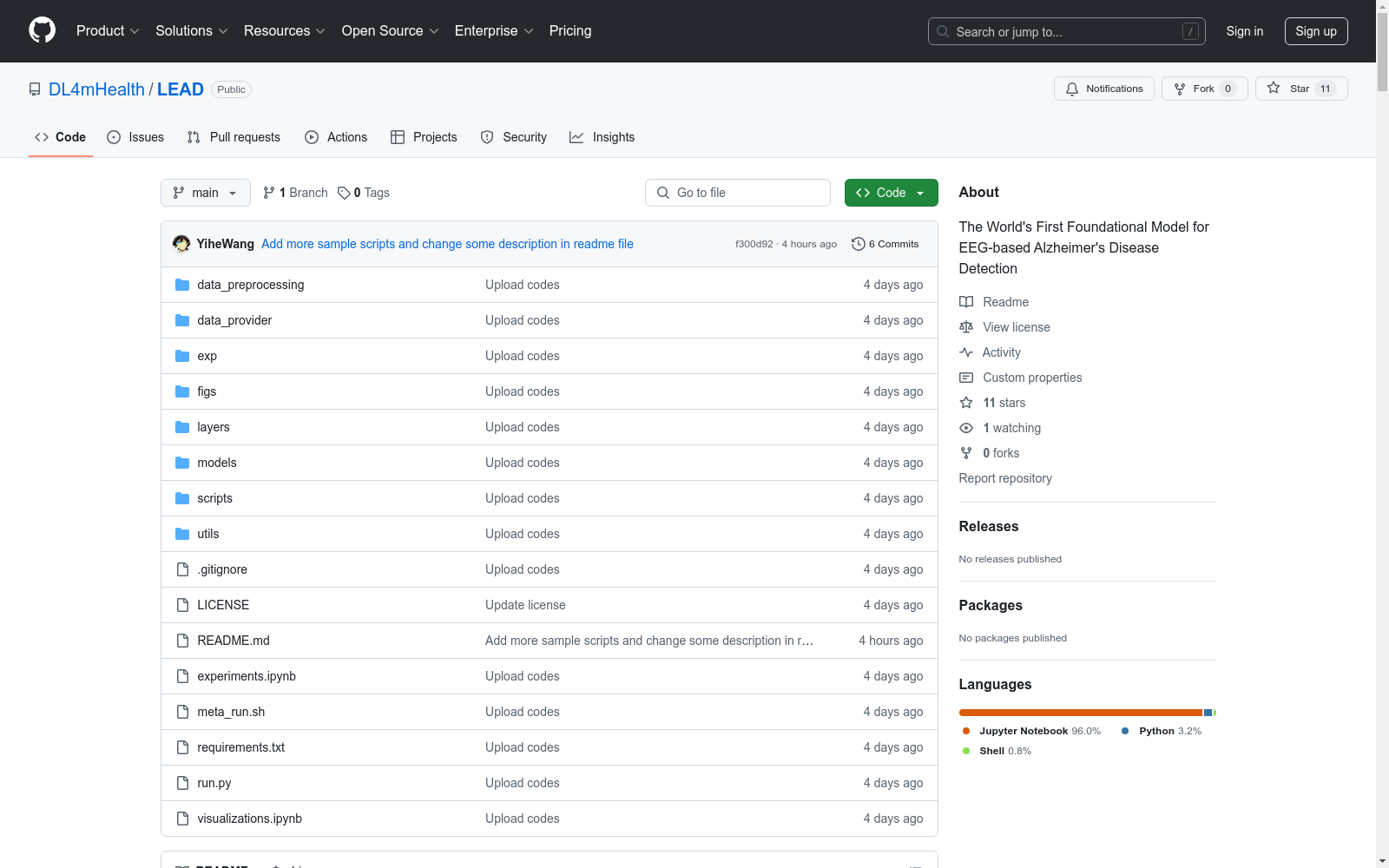Viewport: 1389px width, 868px height.
Task: Click the commit history clock icon
Action: (x=859, y=244)
